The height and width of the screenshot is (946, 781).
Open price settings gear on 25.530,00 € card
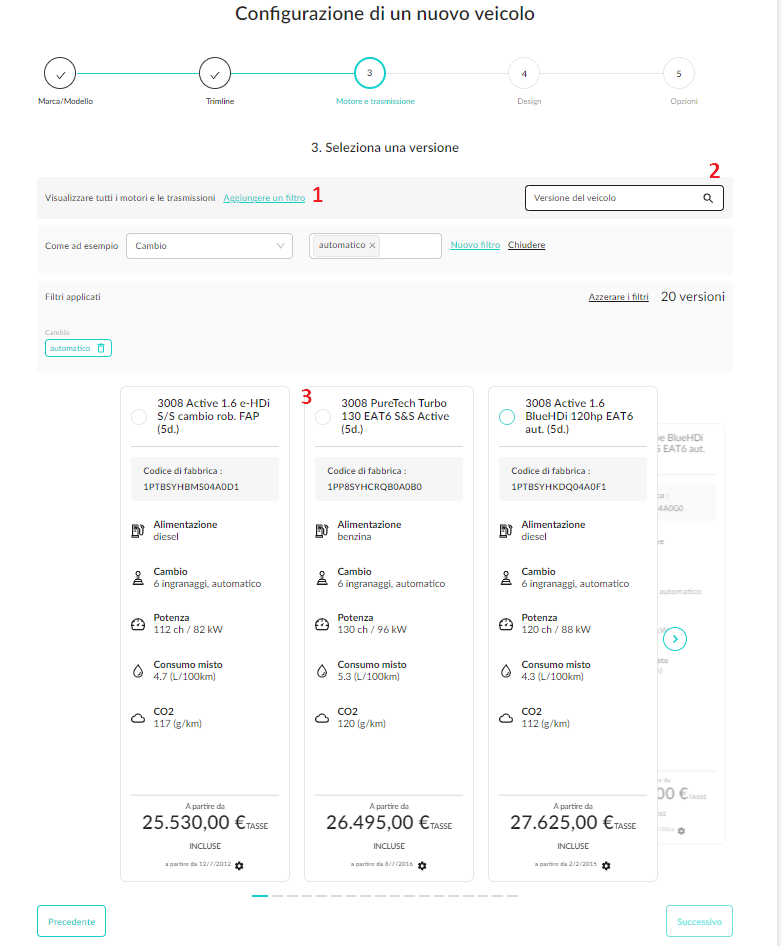pos(239,865)
